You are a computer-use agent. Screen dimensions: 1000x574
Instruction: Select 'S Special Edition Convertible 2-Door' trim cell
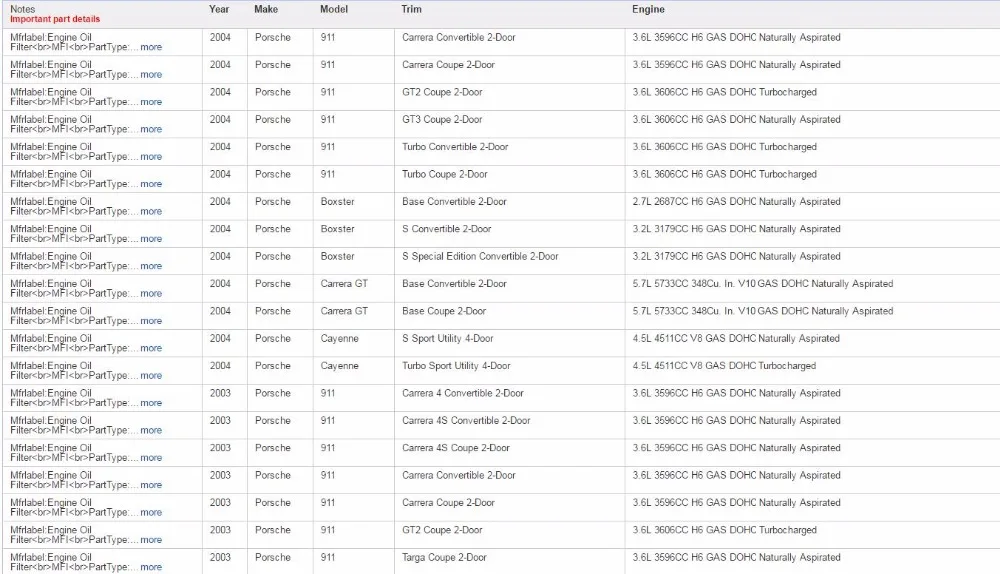click(x=480, y=256)
